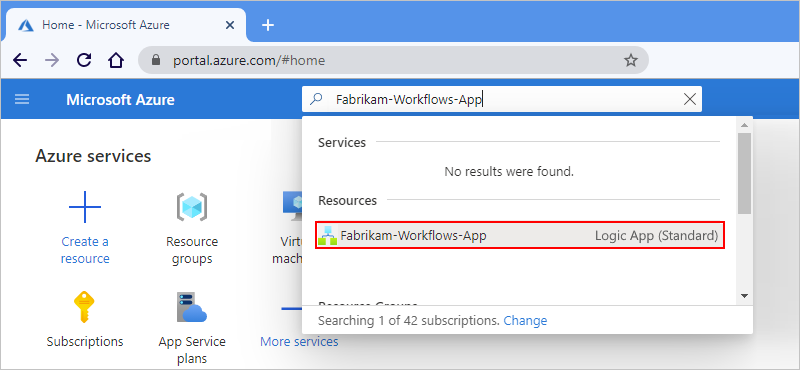Click the Subscriptions label
The width and height of the screenshot is (800, 370).
[85, 341]
